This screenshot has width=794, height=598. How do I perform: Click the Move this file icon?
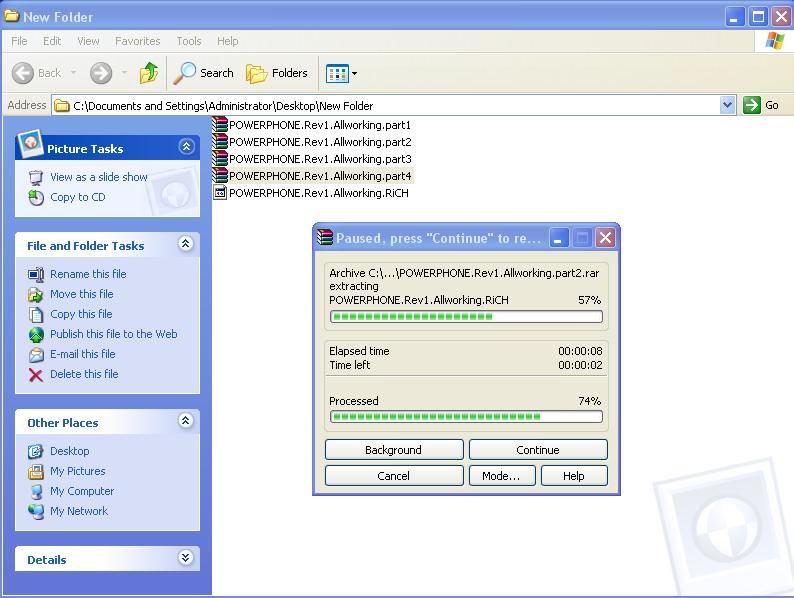36,295
